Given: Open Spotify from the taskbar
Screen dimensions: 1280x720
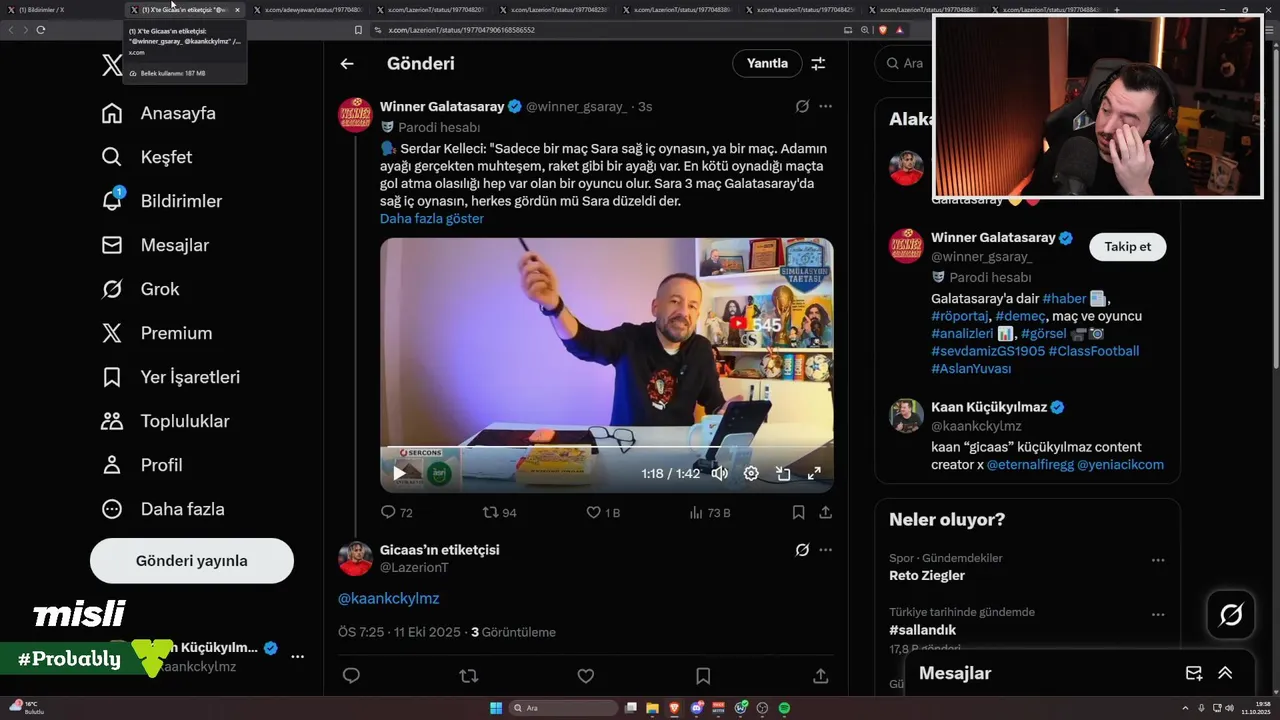Looking at the screenshot, I should (784, 708).
